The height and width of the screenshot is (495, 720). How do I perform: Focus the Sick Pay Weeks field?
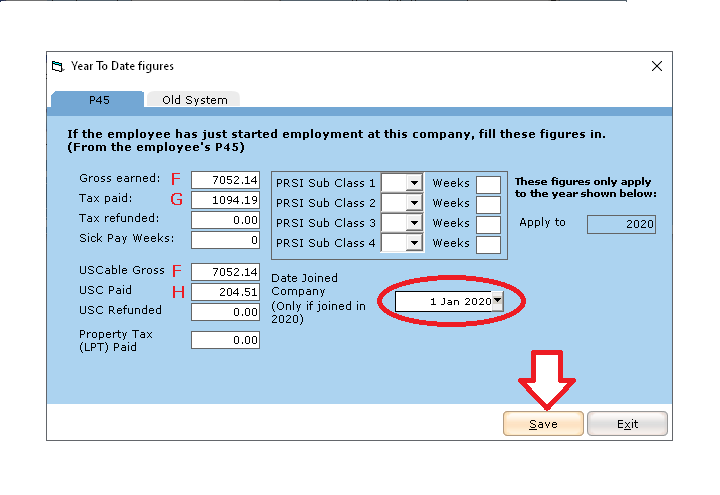tap(225, 240)
